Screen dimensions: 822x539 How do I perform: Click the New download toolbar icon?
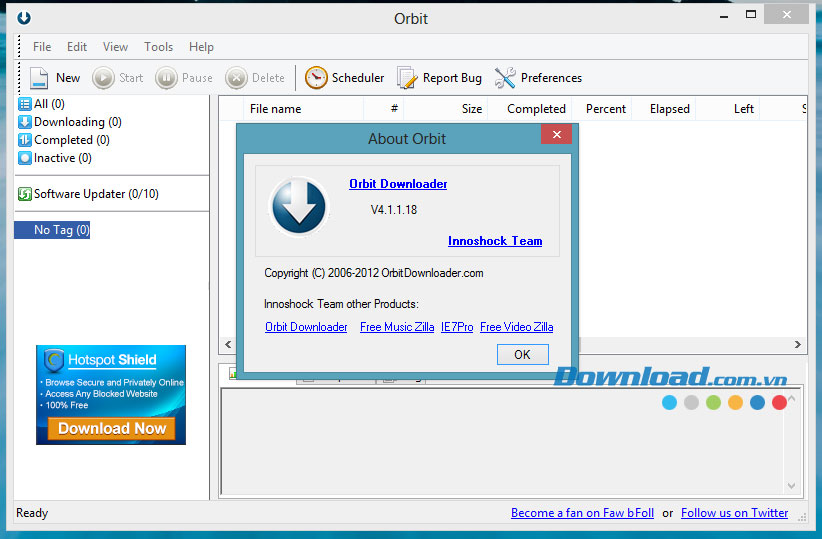coord(39,78)
